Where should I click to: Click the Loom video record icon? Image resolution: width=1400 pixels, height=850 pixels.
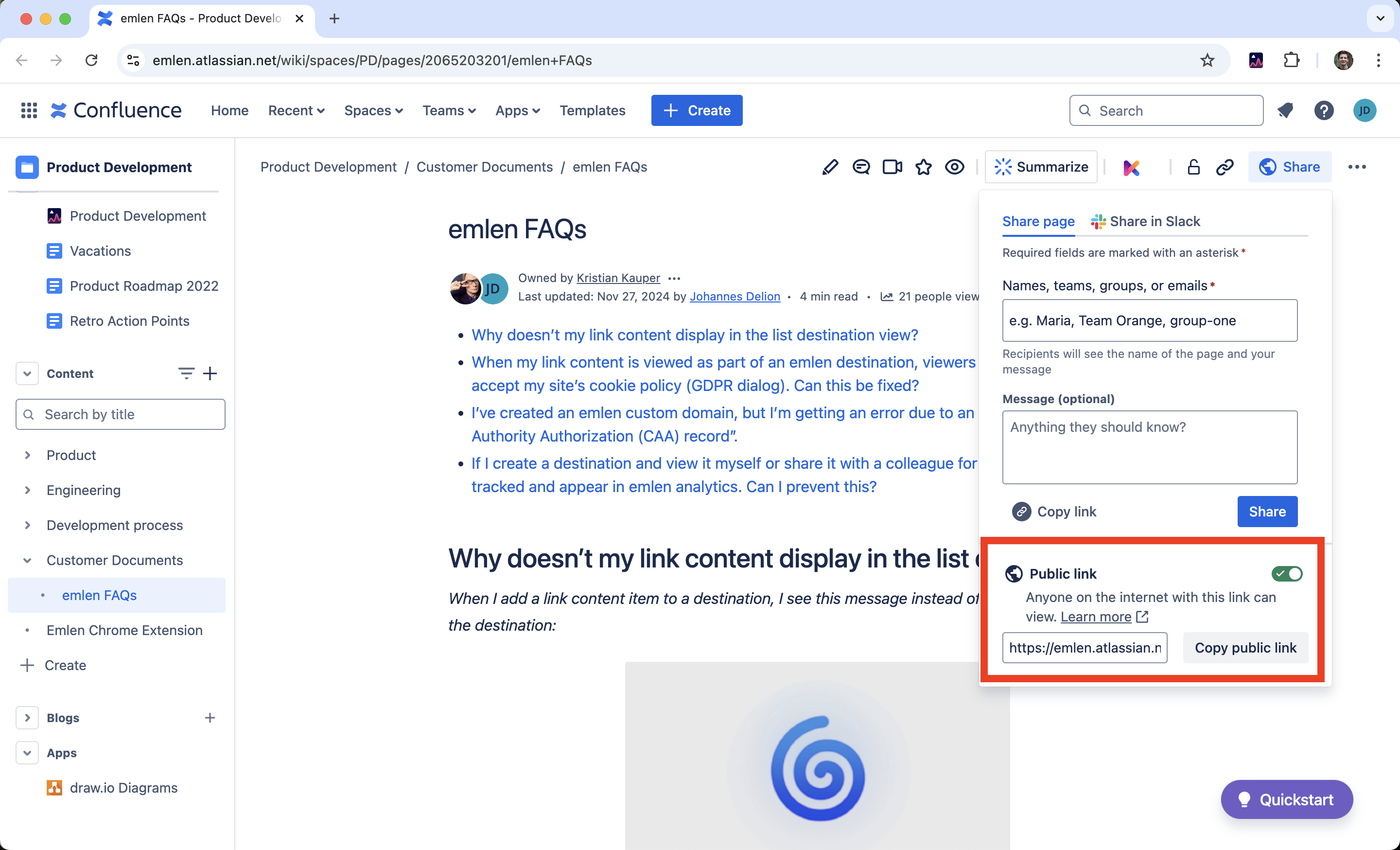coord(892,167)
